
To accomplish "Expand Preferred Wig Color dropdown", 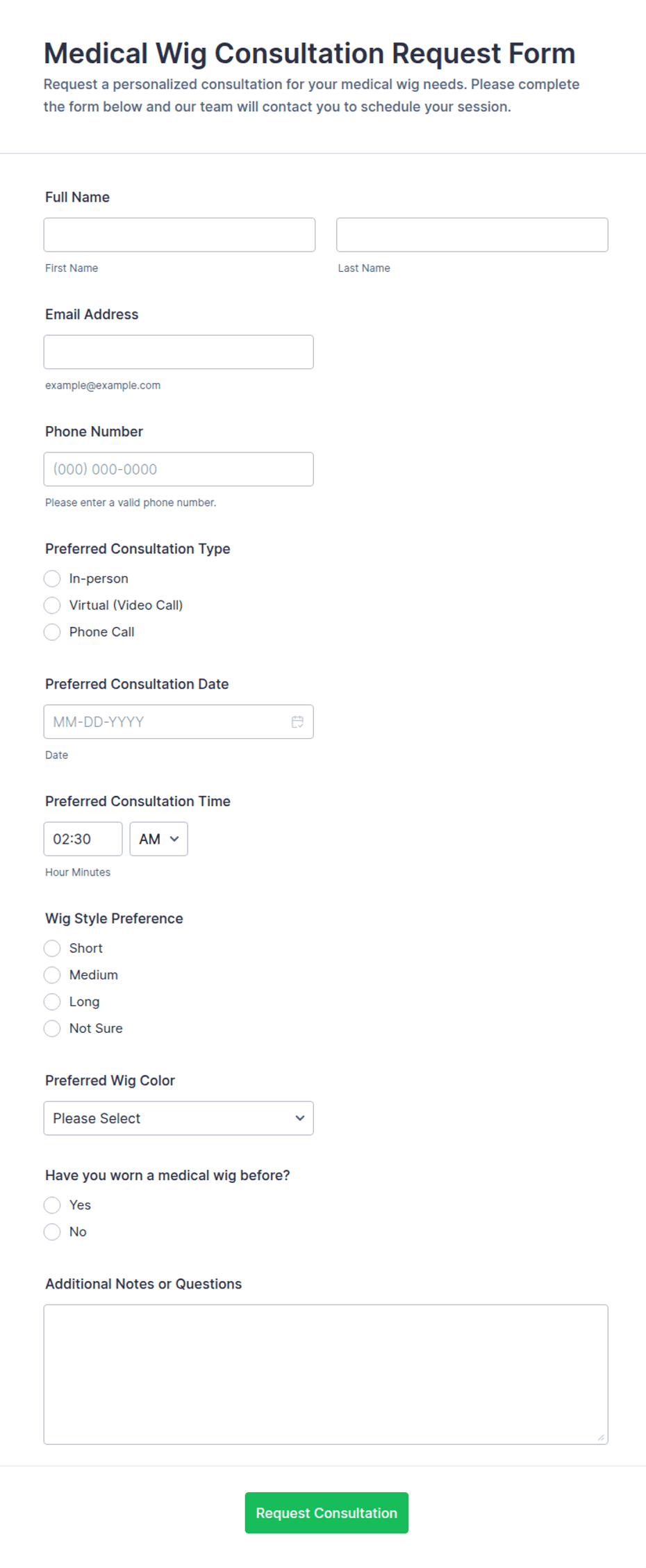I will (x=179, y=1118).
